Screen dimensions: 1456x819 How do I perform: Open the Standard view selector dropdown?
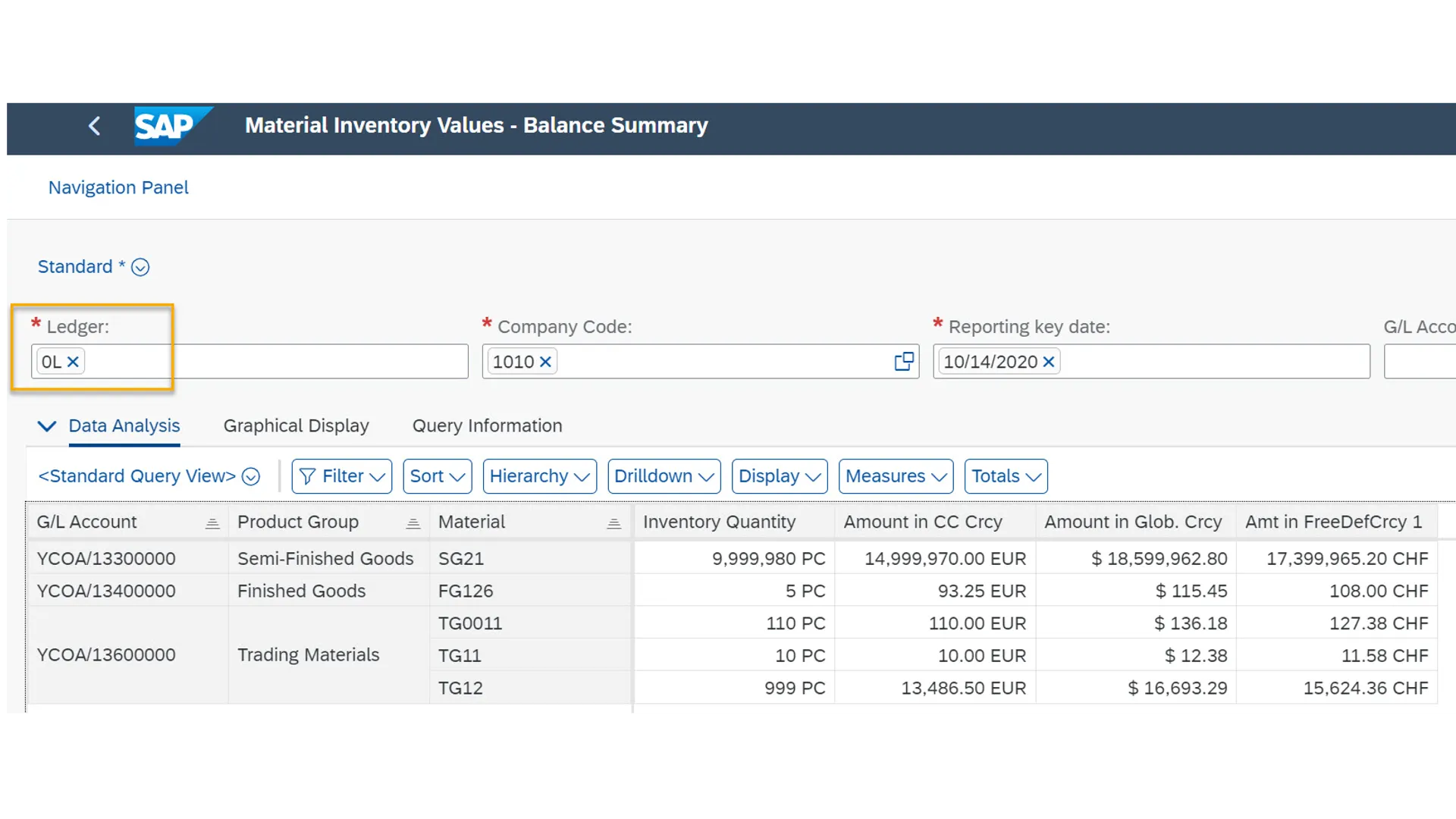[140, 267]
